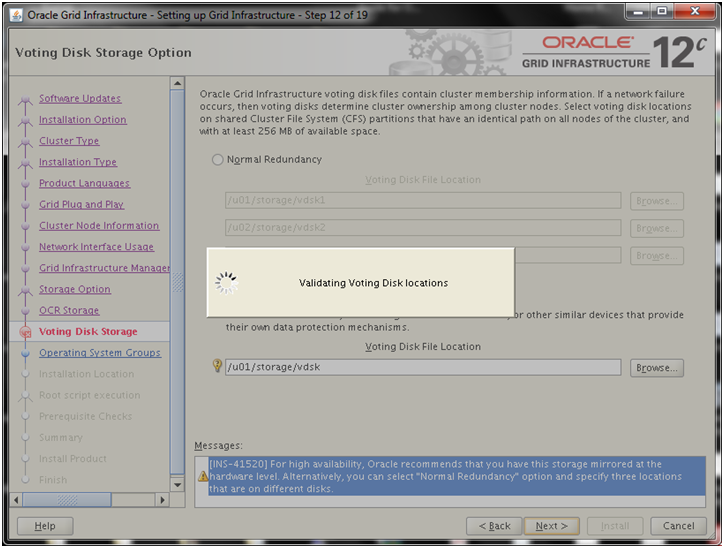The image size is (724, 548).
Task: Cancel the Grid Infrastructure installer
Action: coord(678,526)
